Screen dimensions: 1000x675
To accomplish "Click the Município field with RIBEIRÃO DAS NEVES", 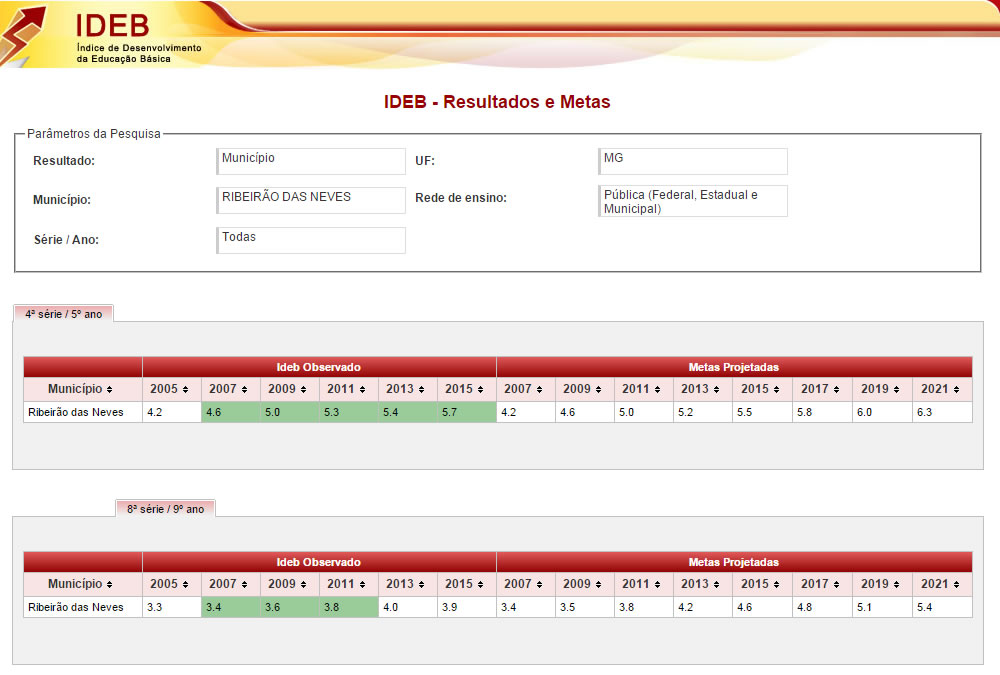I will click(x=311, y=200).
